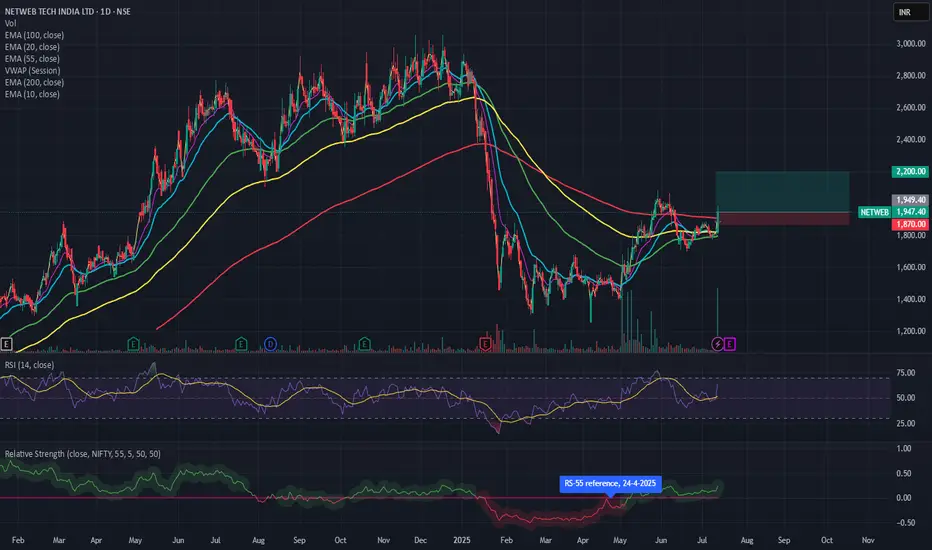The width and height of the screenshot is (932, 550).
Task: Click the 2,600.00 price axis label
Action: point(911,108)
